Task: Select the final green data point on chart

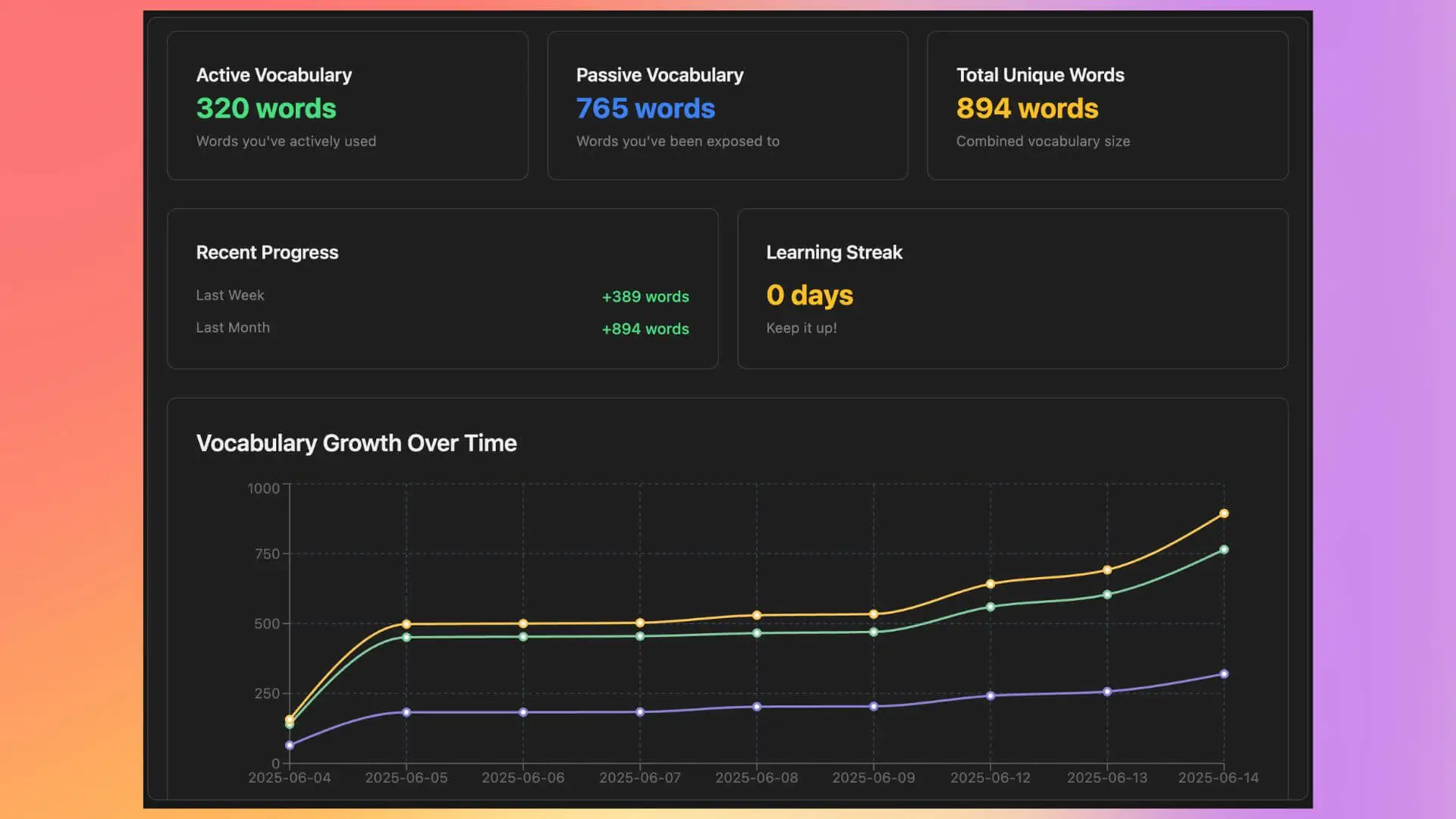Action: tap(1224, 551)
